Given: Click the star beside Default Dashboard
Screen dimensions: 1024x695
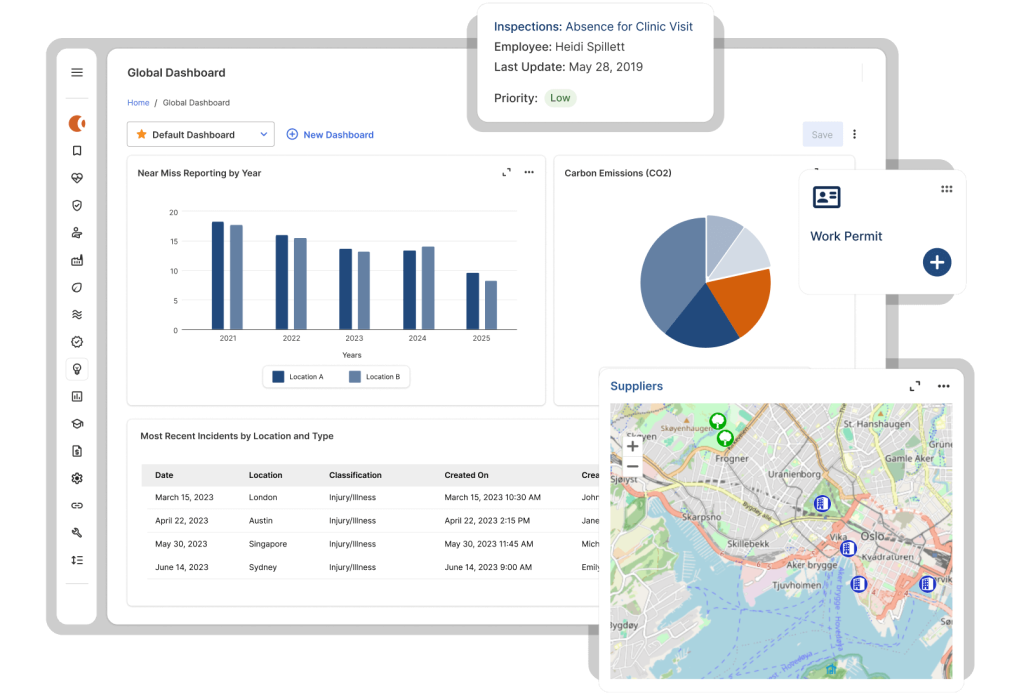Looking at the screenshot, I should pos(140,134).
